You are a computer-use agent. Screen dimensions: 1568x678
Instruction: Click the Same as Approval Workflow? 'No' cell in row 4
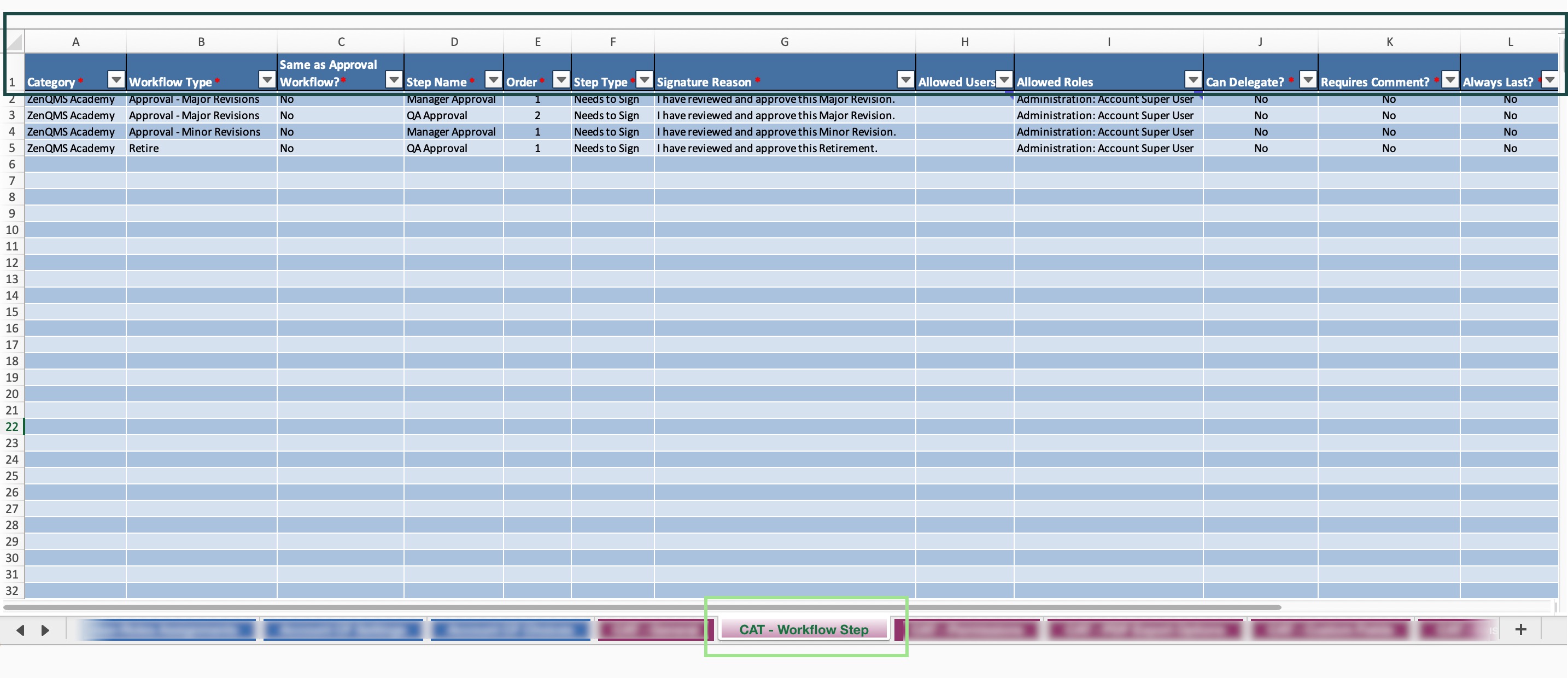pyautogui.click(x=341, y=132)
